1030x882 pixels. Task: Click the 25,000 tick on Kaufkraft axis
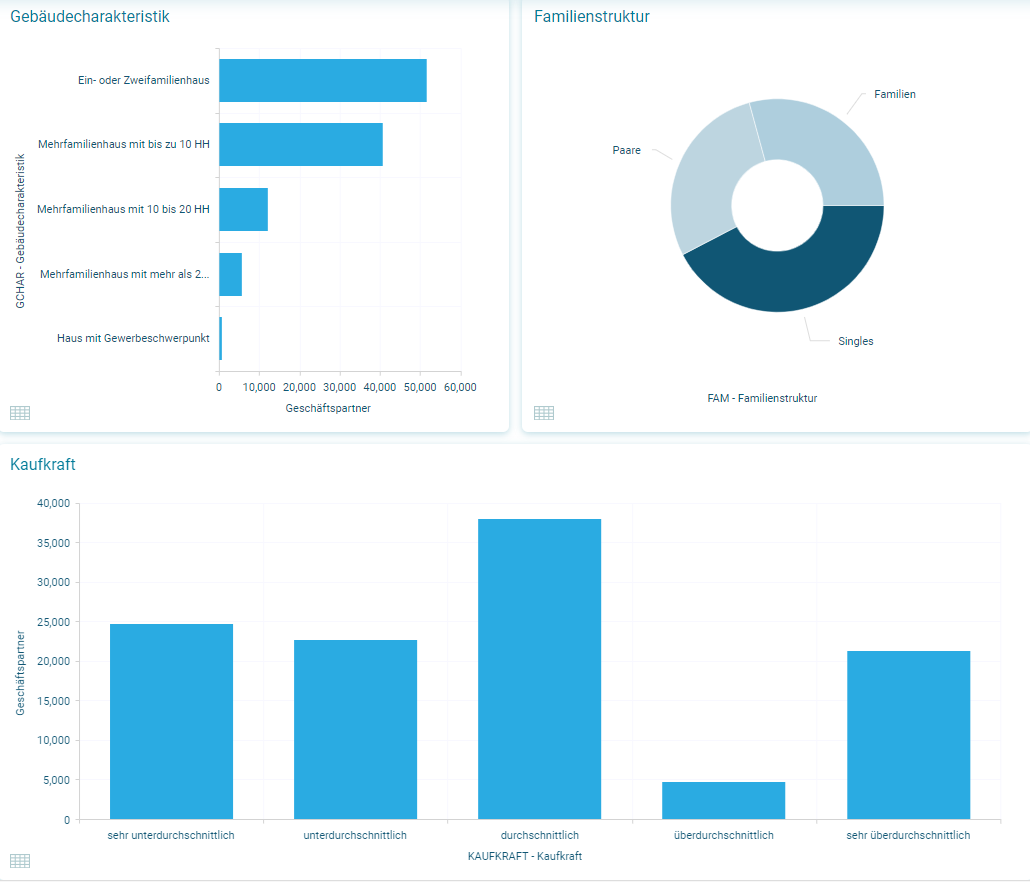point(53,622)
